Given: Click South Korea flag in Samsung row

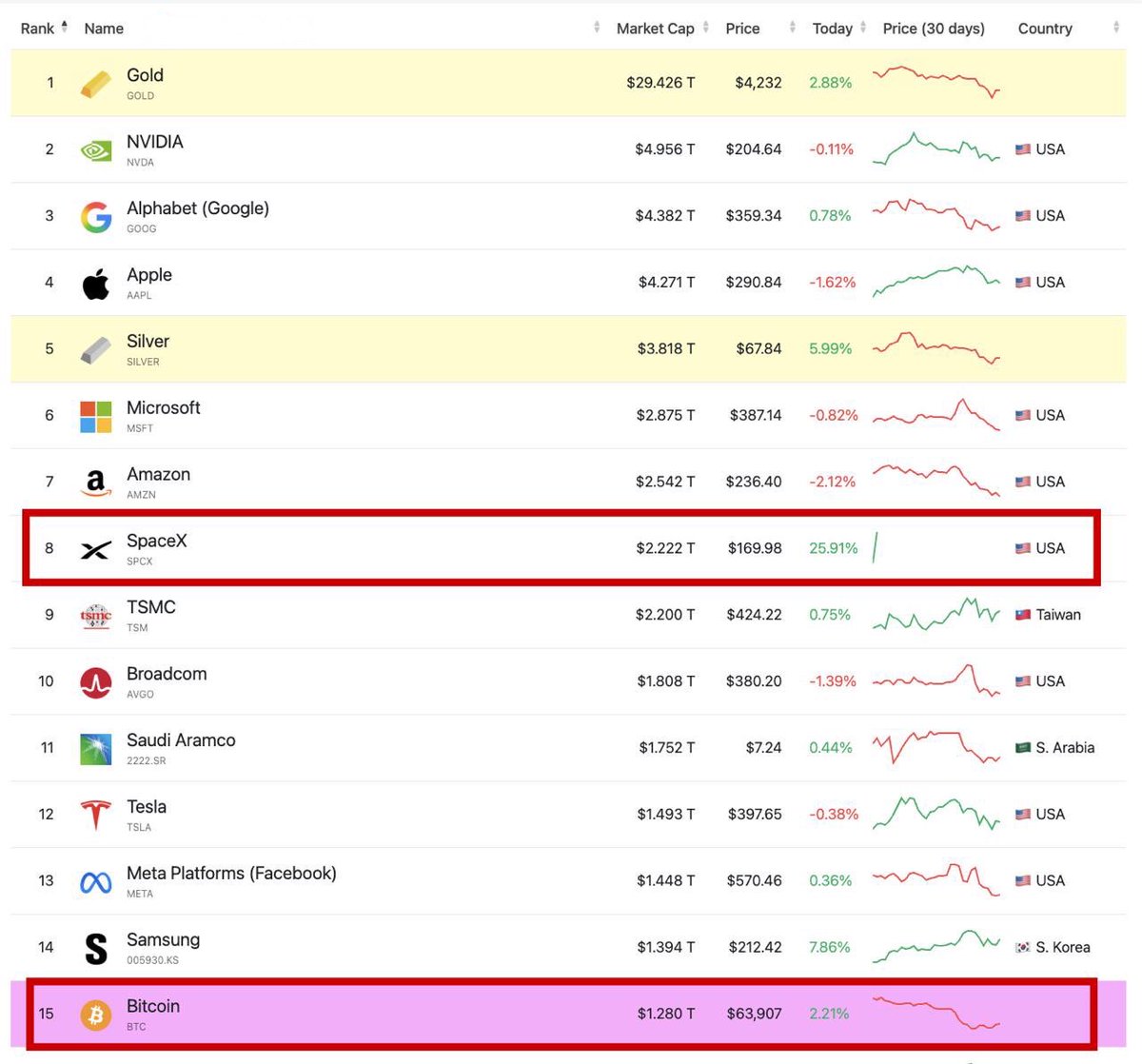Looking at the screenshot, I should coord(1023,948).
